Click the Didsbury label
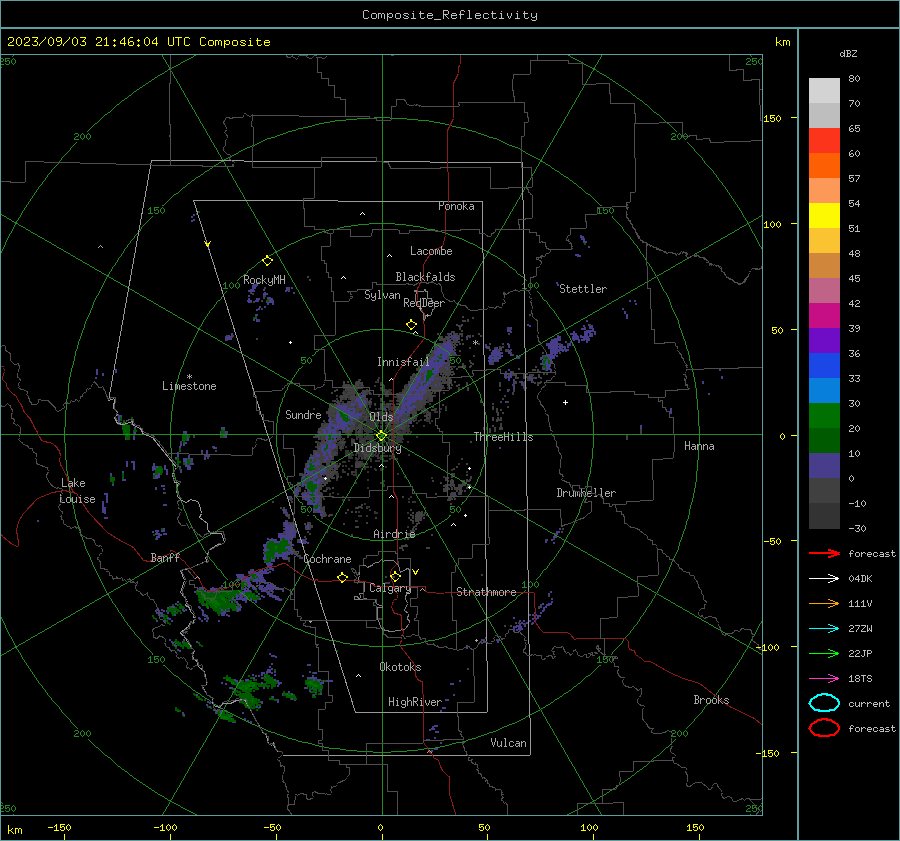Viewport: 900px width, 841px height. click(x=377, y=448)
